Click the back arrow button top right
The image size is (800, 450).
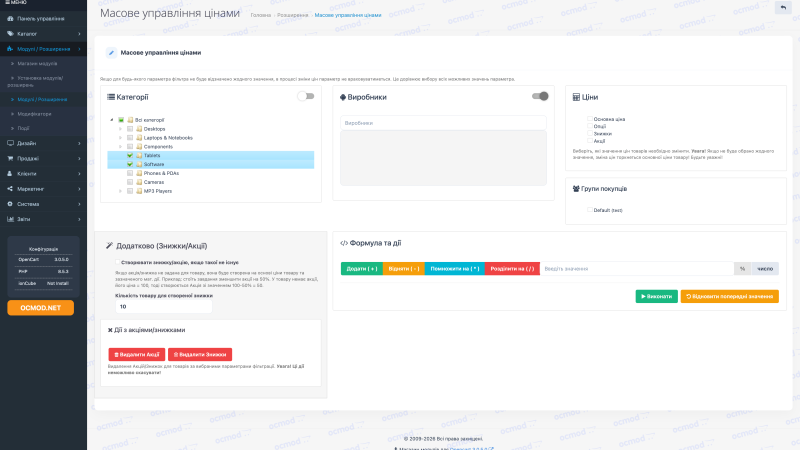(x=783, y=8)
